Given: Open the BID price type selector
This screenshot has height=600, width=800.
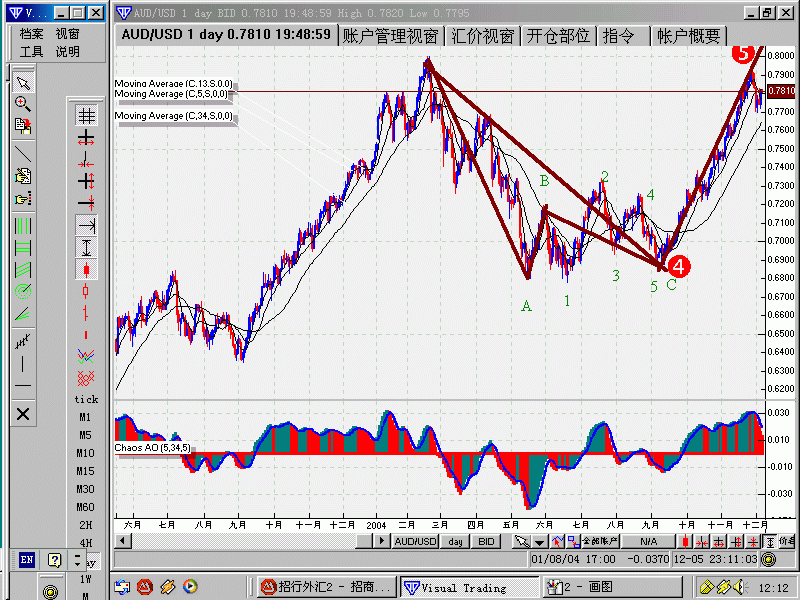Looking at the screenshot, I should [486, 541].
